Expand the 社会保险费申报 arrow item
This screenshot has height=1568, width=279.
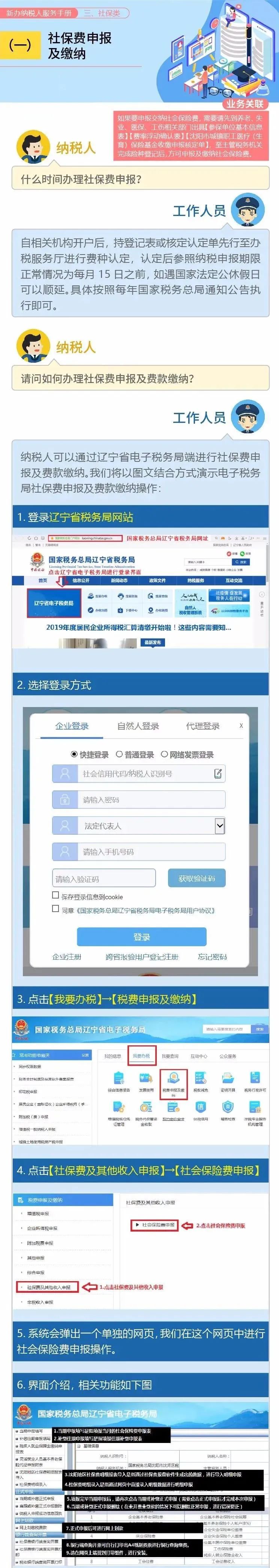click(x=155, y=1225)
